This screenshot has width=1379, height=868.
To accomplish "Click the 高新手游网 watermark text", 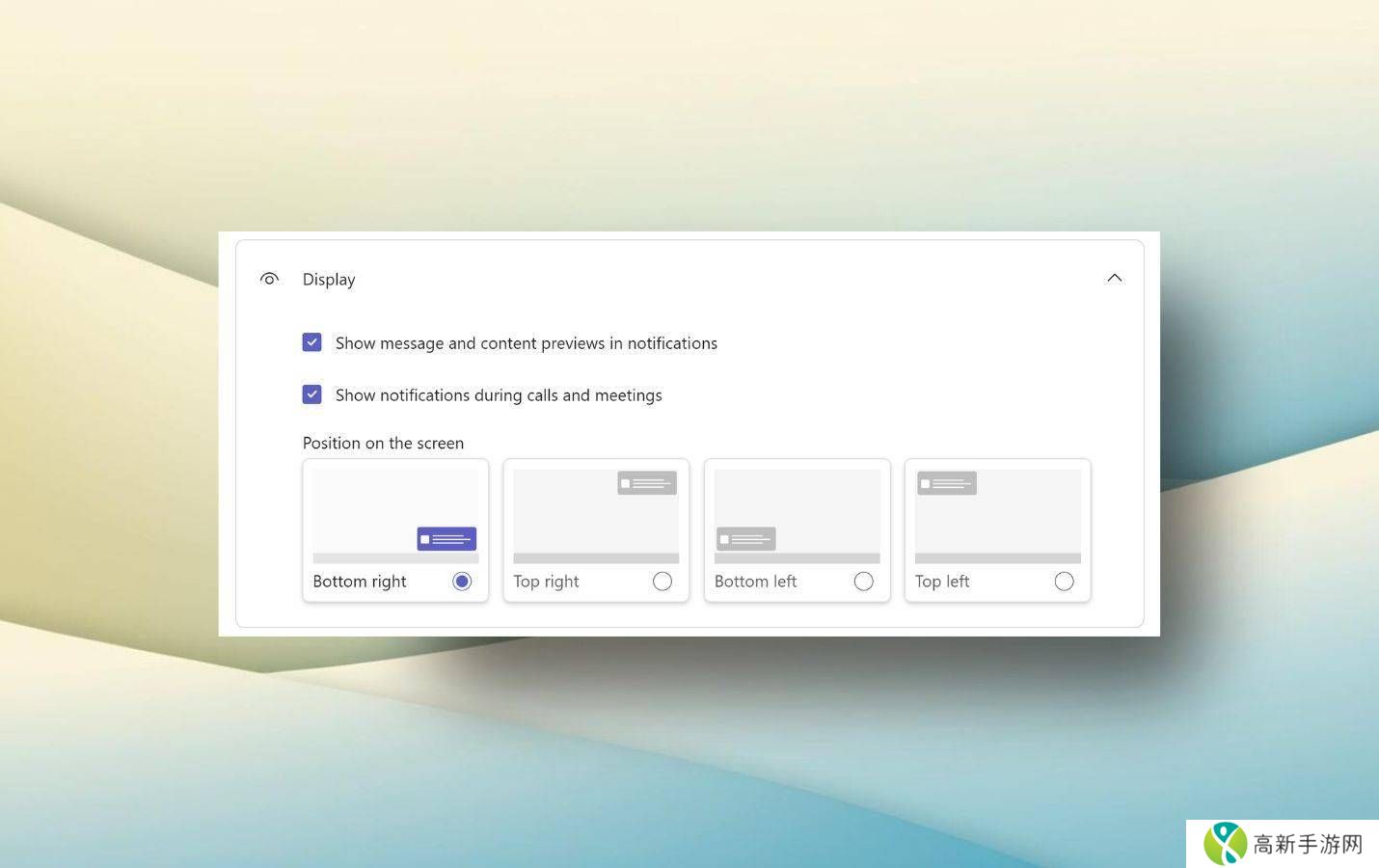I will pyautogui.click(x=1308, y=845).
